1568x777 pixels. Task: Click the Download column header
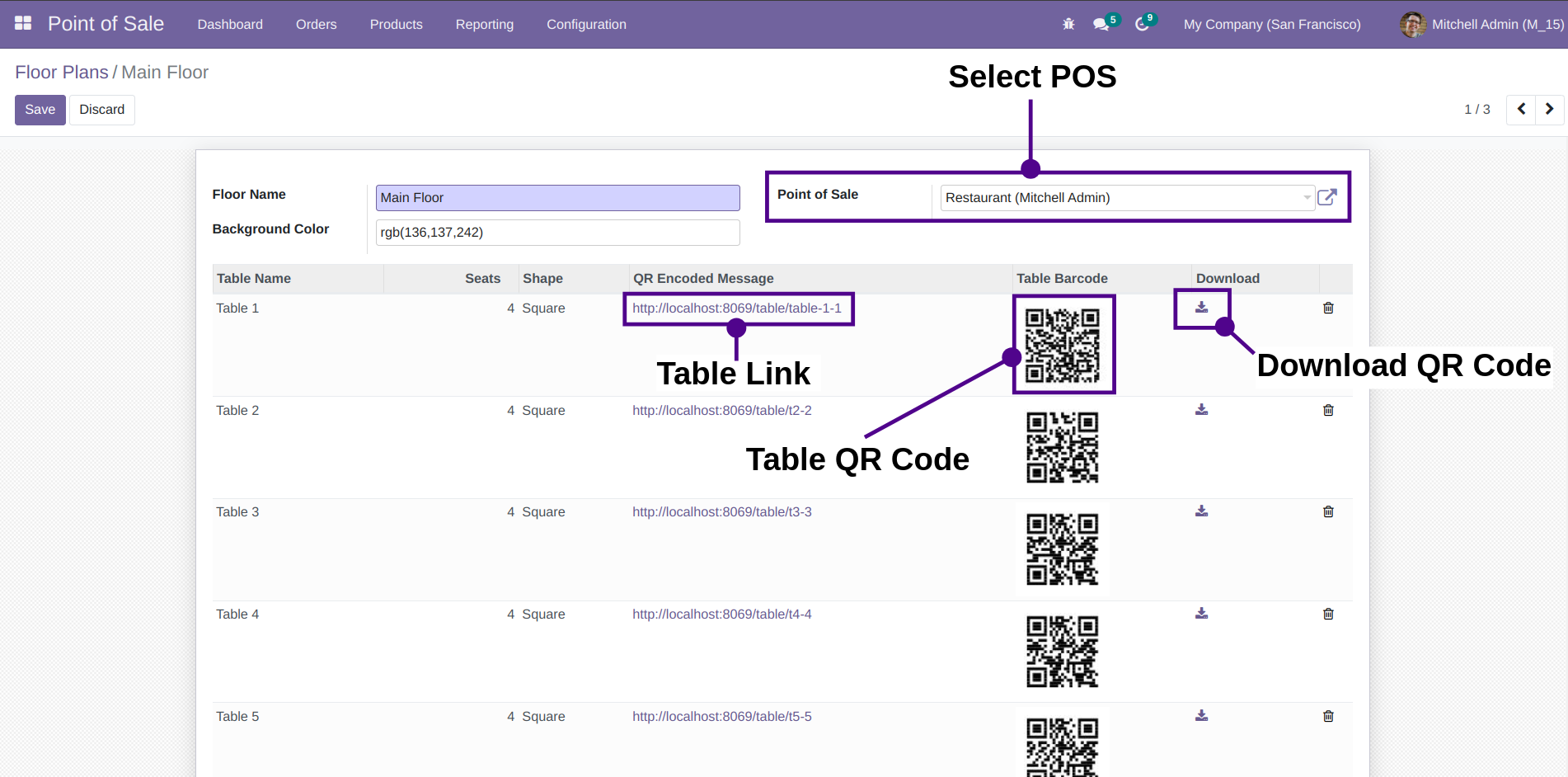(1255, 279)
